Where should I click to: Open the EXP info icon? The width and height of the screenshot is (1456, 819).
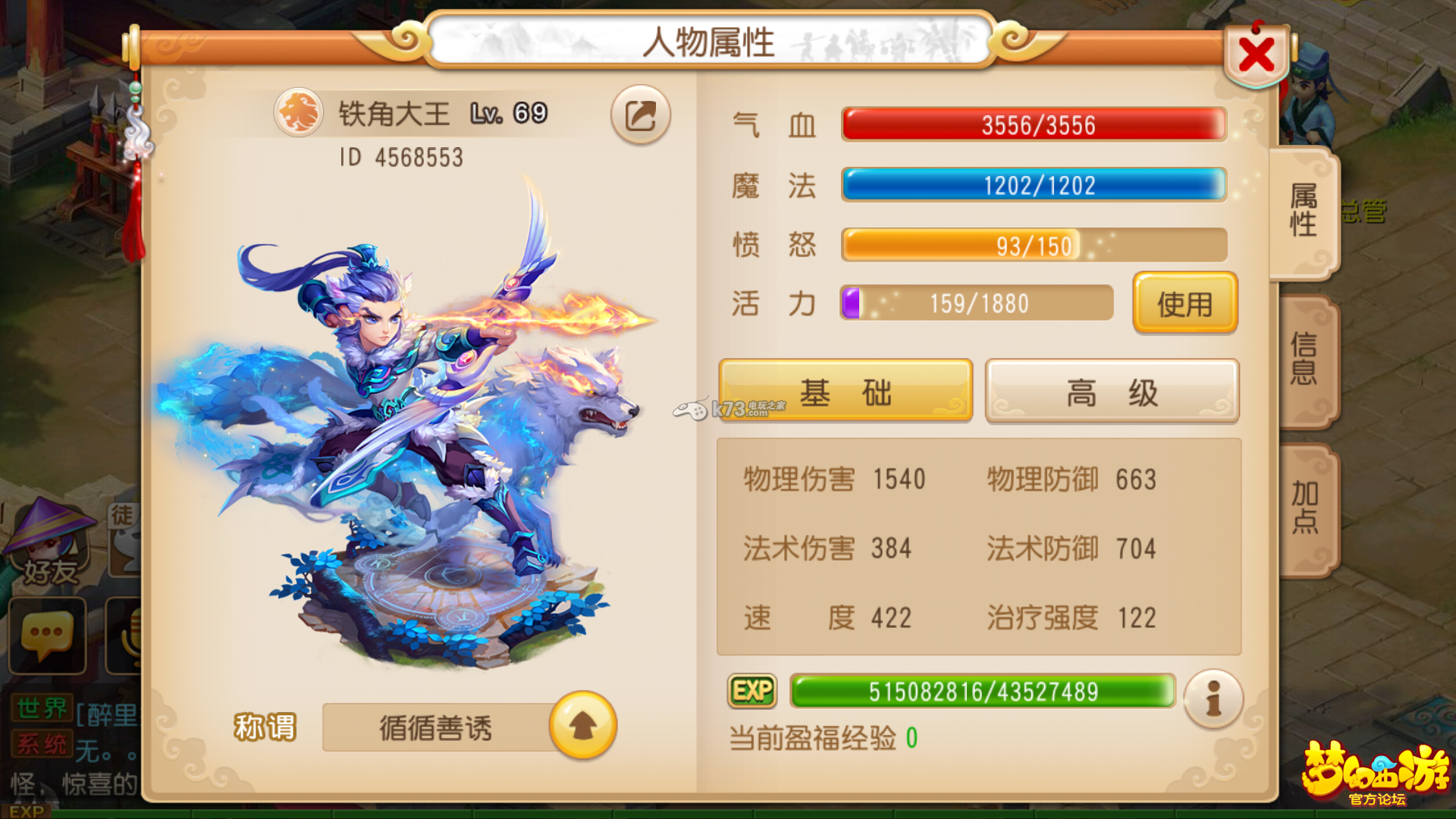pos(1213,698)
